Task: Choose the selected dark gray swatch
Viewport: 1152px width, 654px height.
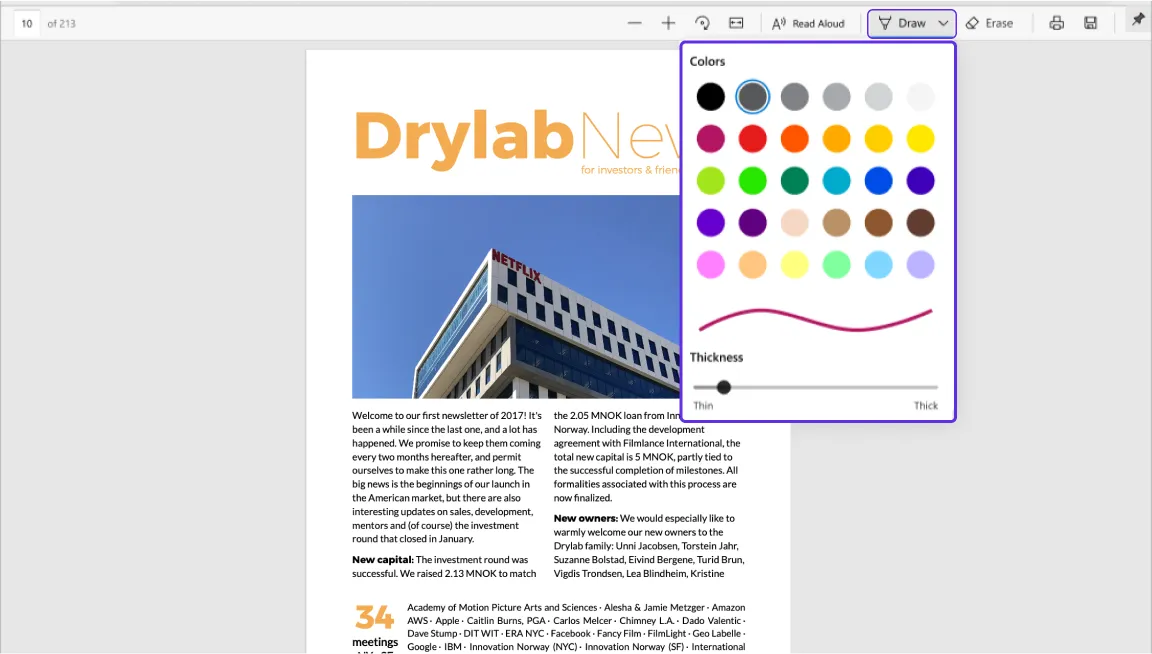Action: click(752, 97)
